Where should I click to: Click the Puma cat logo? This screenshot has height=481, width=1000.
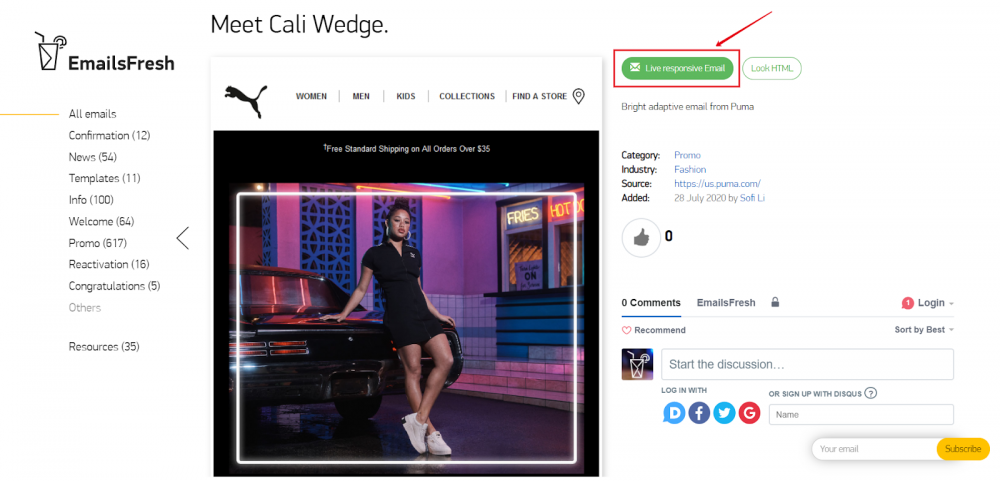tap(246, 101)
